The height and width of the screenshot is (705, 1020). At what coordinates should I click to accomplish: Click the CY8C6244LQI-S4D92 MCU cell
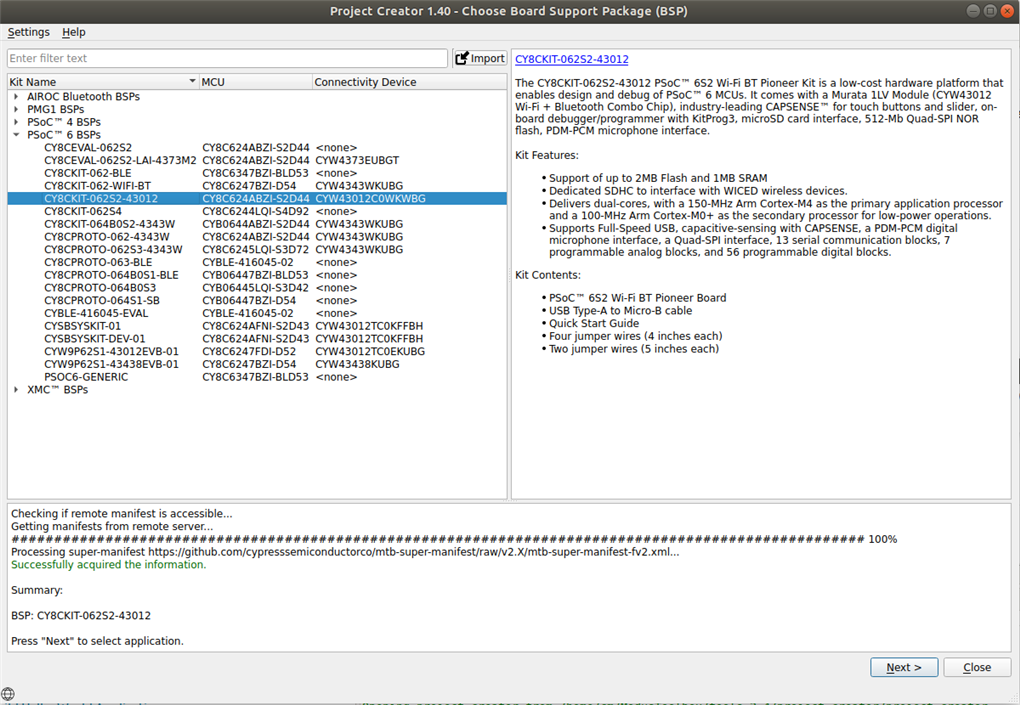click(256, 211)
